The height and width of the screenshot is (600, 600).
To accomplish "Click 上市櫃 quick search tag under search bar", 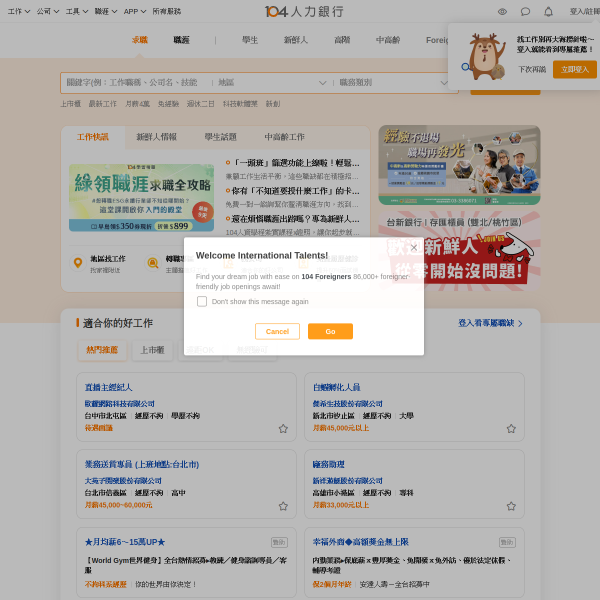I will click(x=70, y=104).
